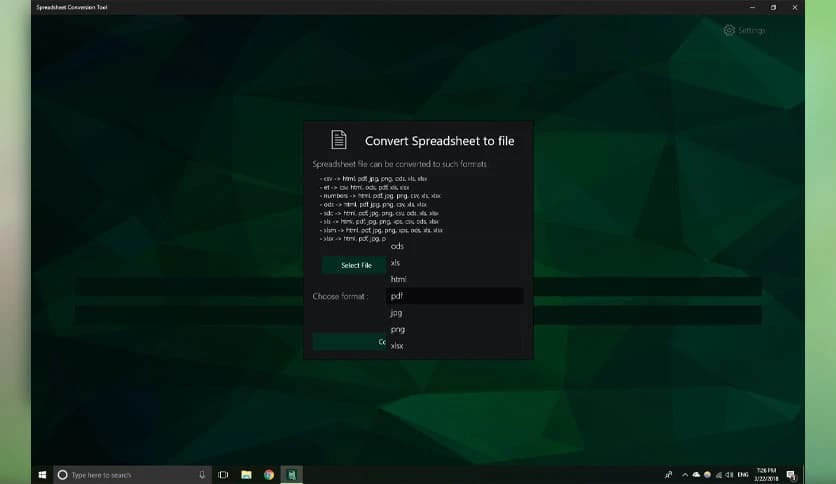Open the People icon in the taskbar
This screenshot has width=836, height=484.
(x=668, y=474)
